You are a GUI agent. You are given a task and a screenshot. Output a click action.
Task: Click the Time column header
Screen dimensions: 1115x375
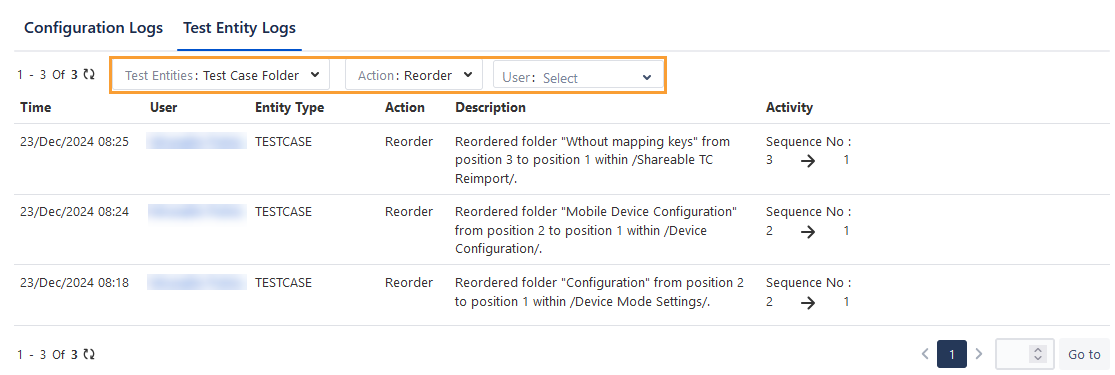point(36,107)
